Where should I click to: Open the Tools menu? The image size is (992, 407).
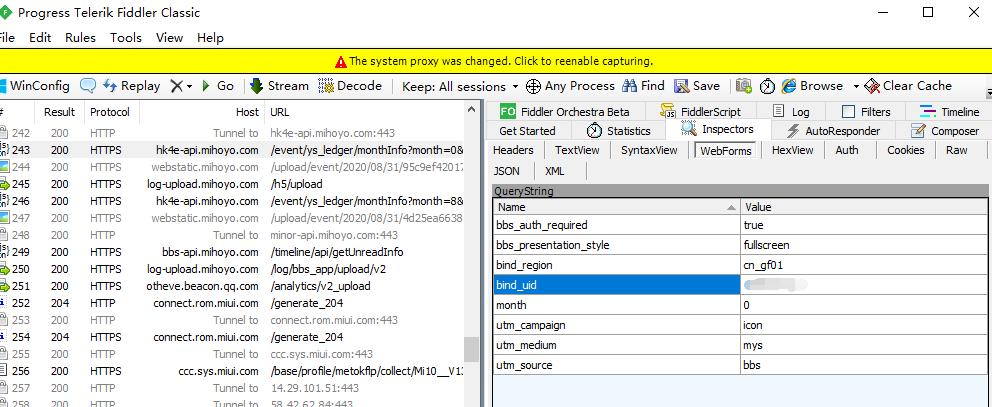tap(126, 38)
